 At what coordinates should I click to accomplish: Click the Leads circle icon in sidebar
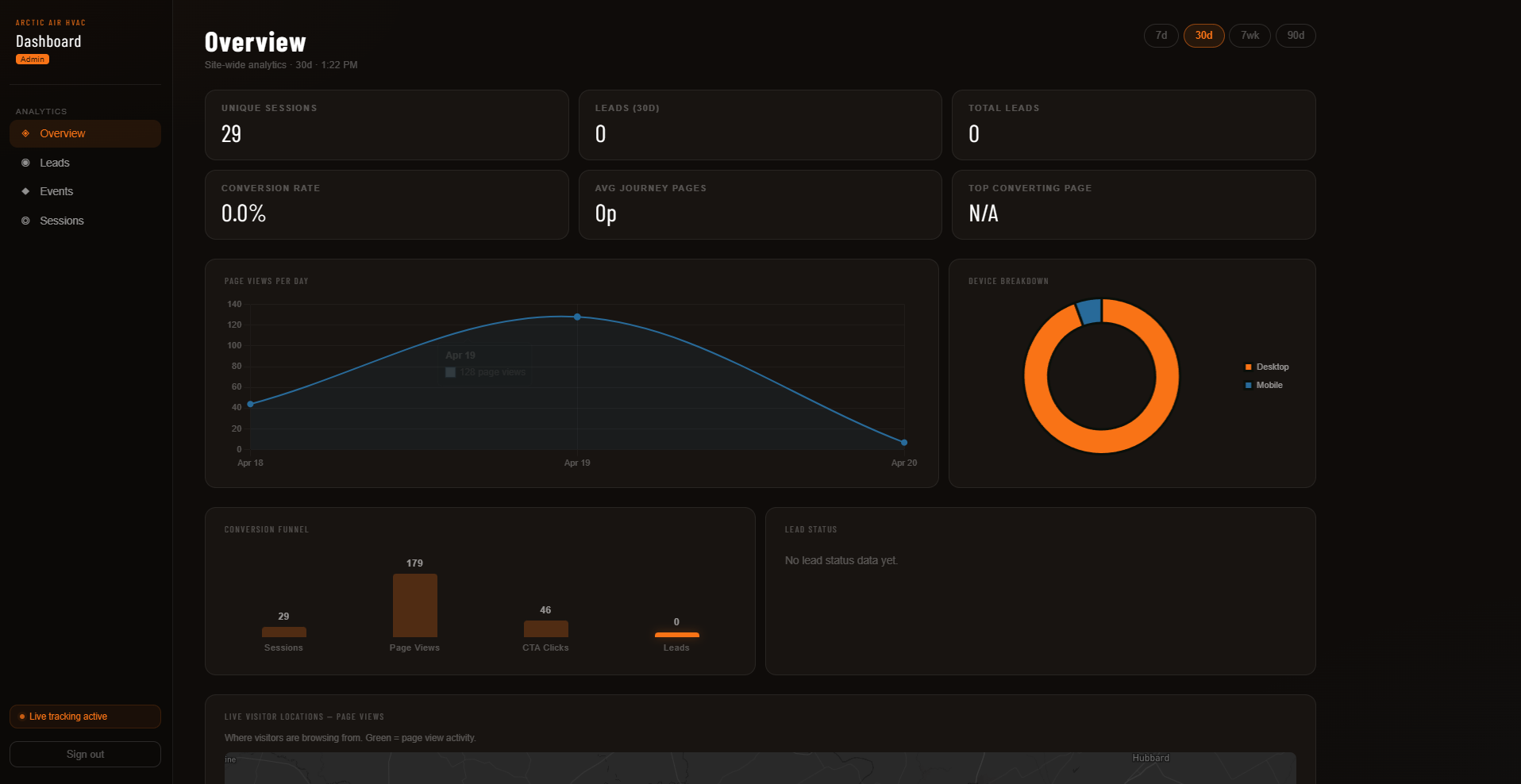(x=25, y=163)
